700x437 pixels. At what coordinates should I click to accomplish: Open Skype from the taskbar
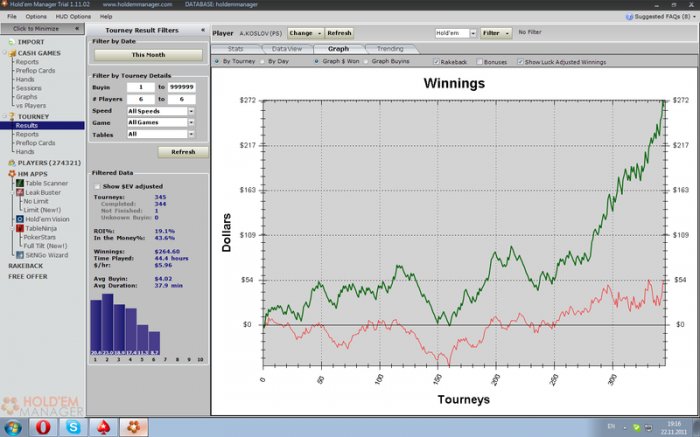pos(74,426)
